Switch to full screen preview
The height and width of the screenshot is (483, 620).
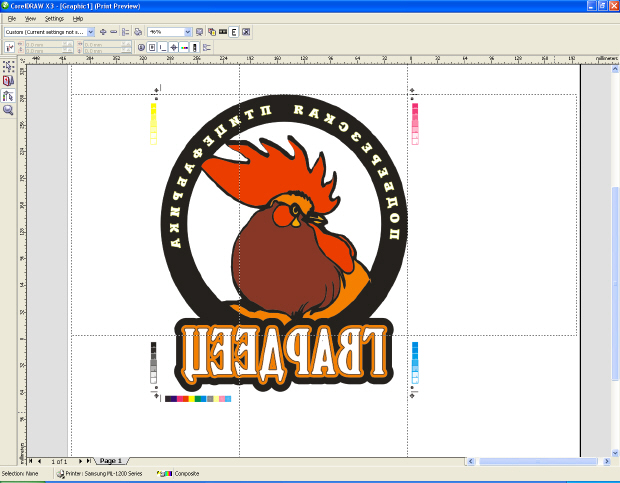coord(199,32)
